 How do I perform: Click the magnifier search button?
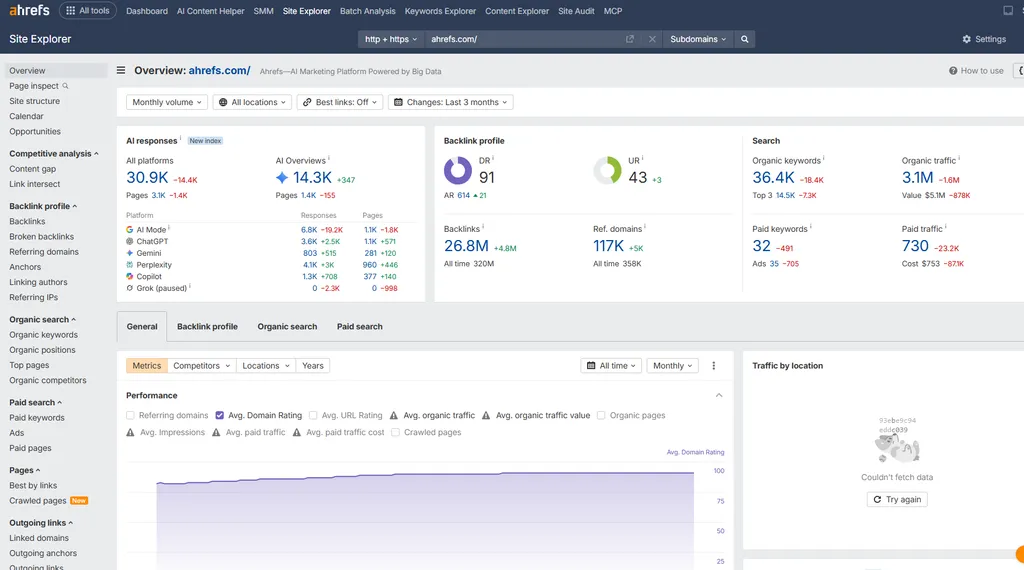pyautogui.click(x=744, y=39)
